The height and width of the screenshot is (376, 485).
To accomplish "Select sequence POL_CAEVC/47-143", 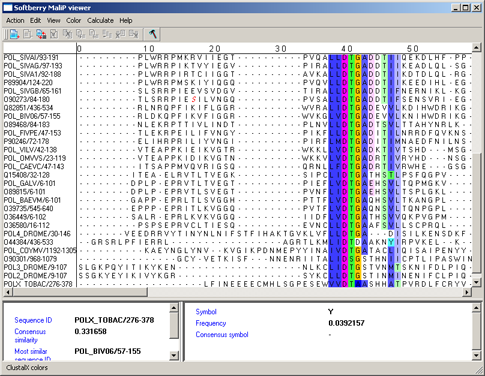I will pyautogui.click(x=34, y=166).
